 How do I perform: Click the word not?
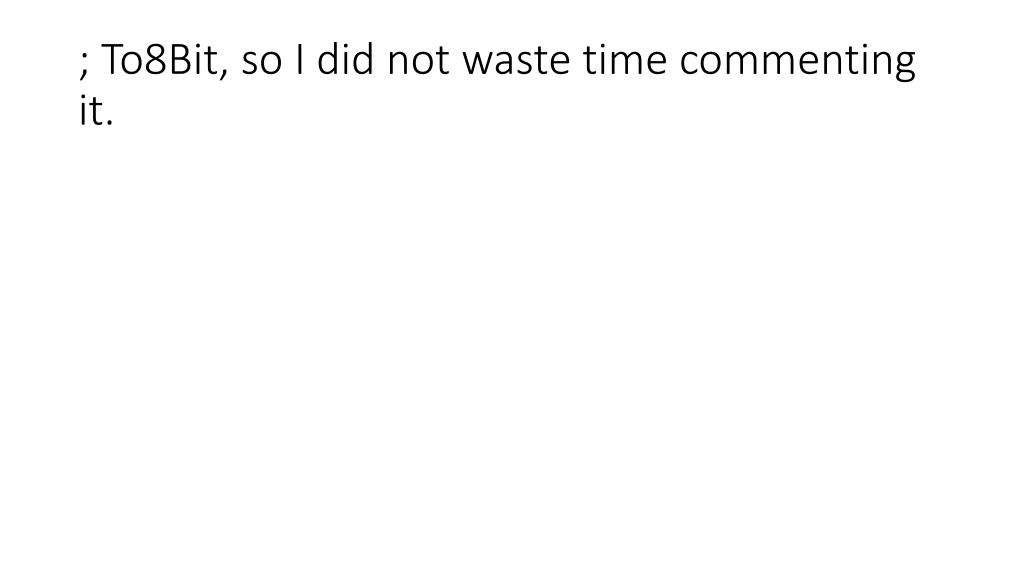(419, 61)
